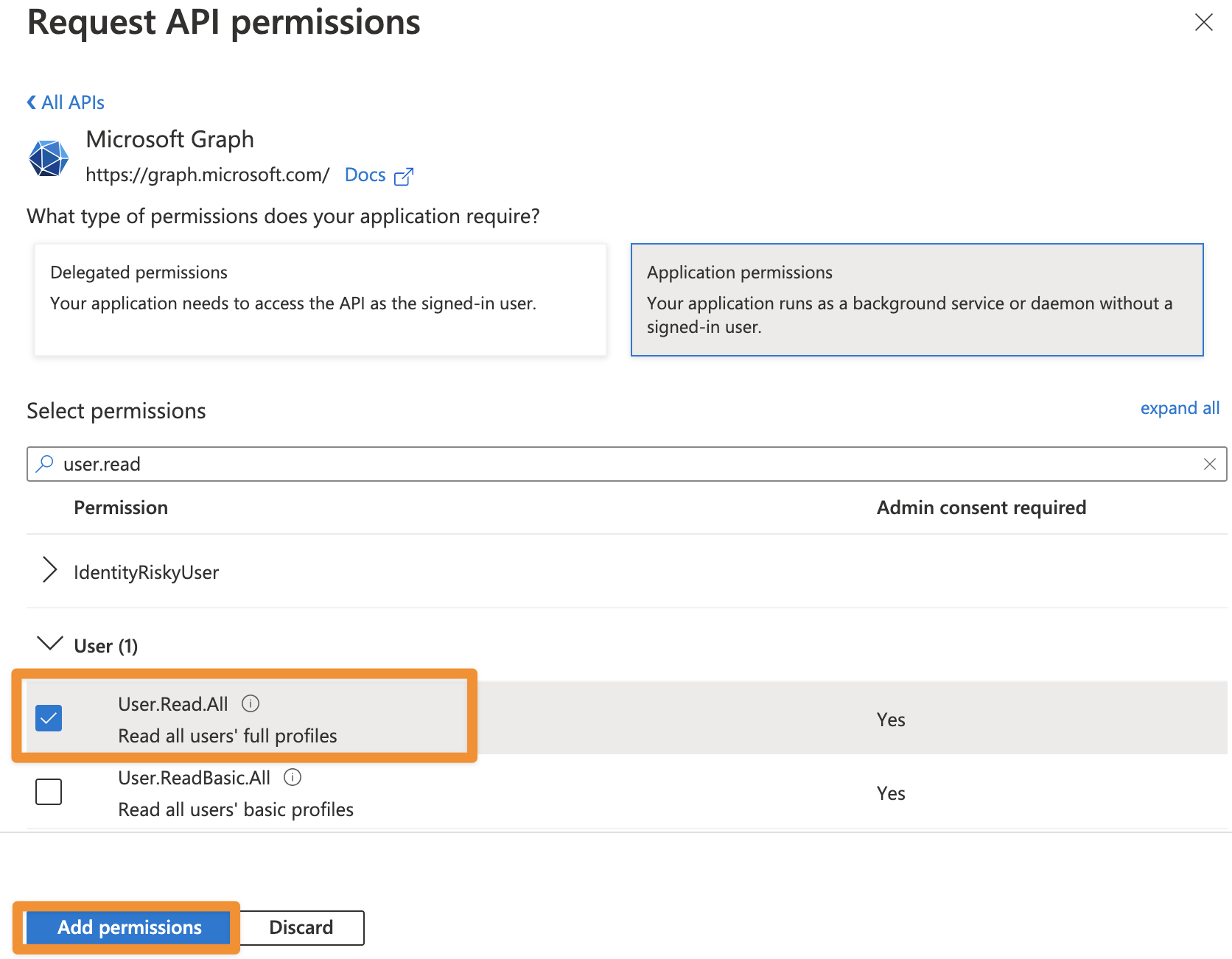The width and height of the screenshot is (1232, 959).
Task: Click expand all permissions link
Action: (1180, 408)
